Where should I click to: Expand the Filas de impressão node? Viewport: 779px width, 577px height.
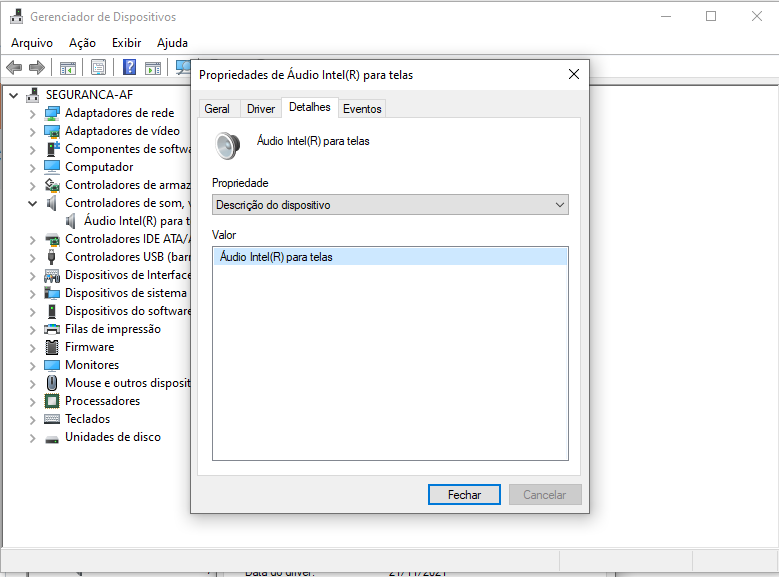click(32, 330)
